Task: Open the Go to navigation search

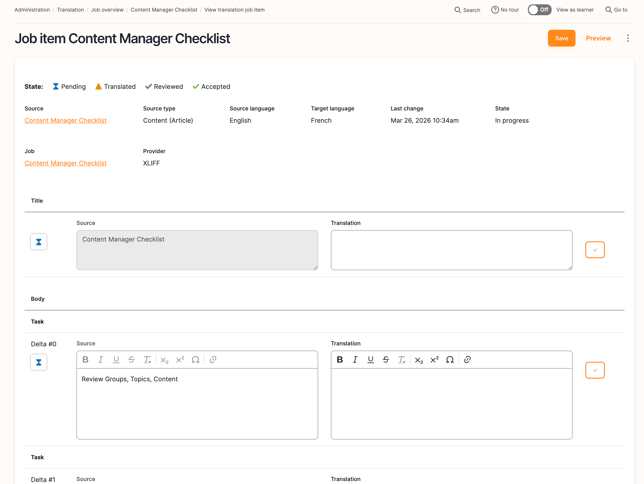Action: coord(616,10)
